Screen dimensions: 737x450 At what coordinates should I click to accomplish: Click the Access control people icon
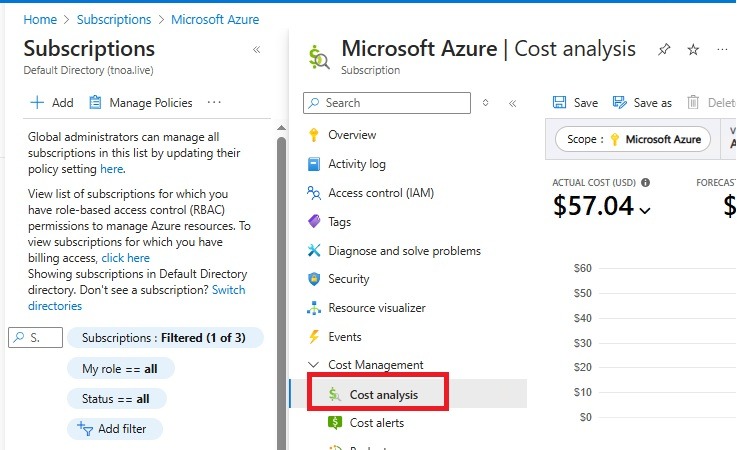coord(314,193)
